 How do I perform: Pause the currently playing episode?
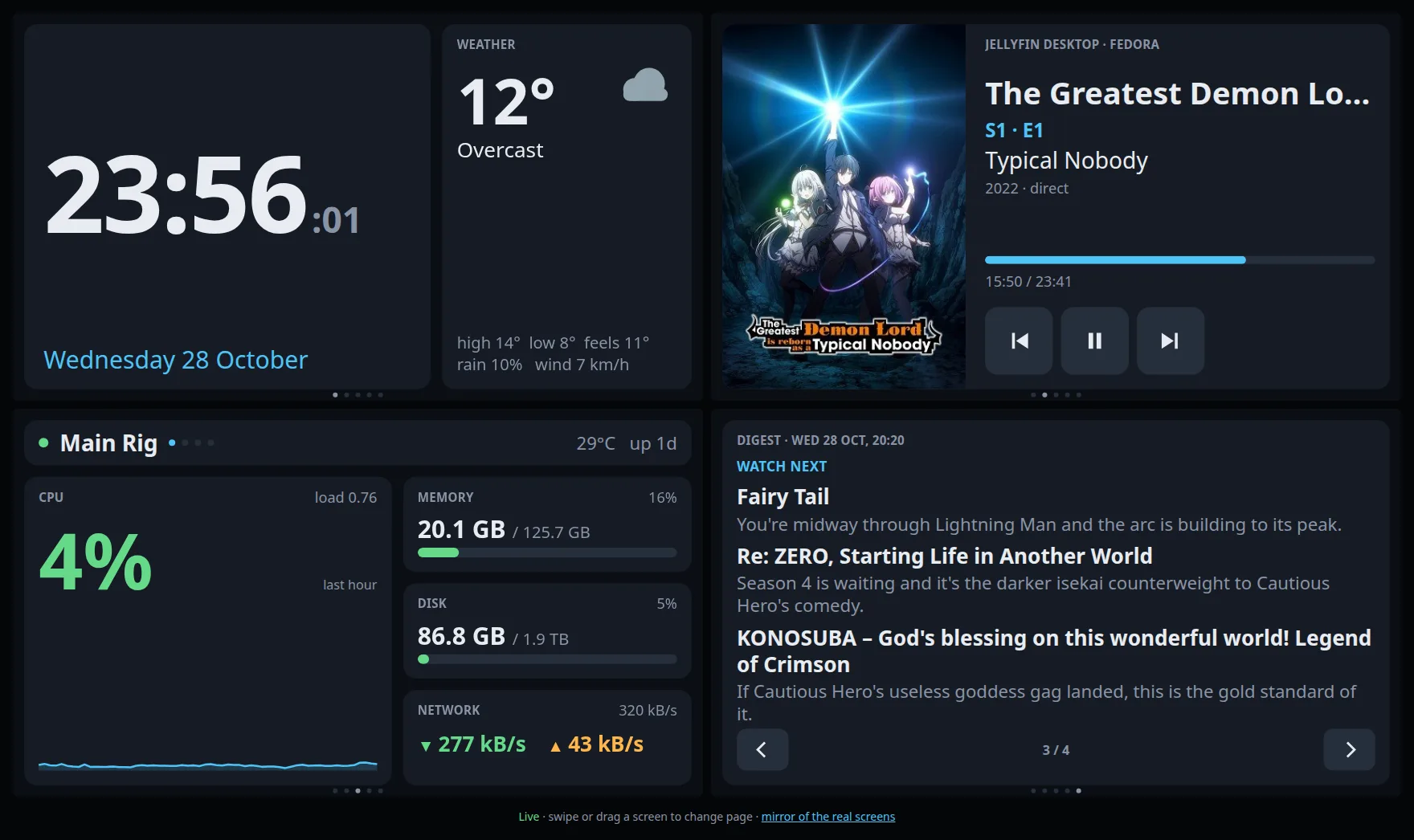(x=1094, y=340)
